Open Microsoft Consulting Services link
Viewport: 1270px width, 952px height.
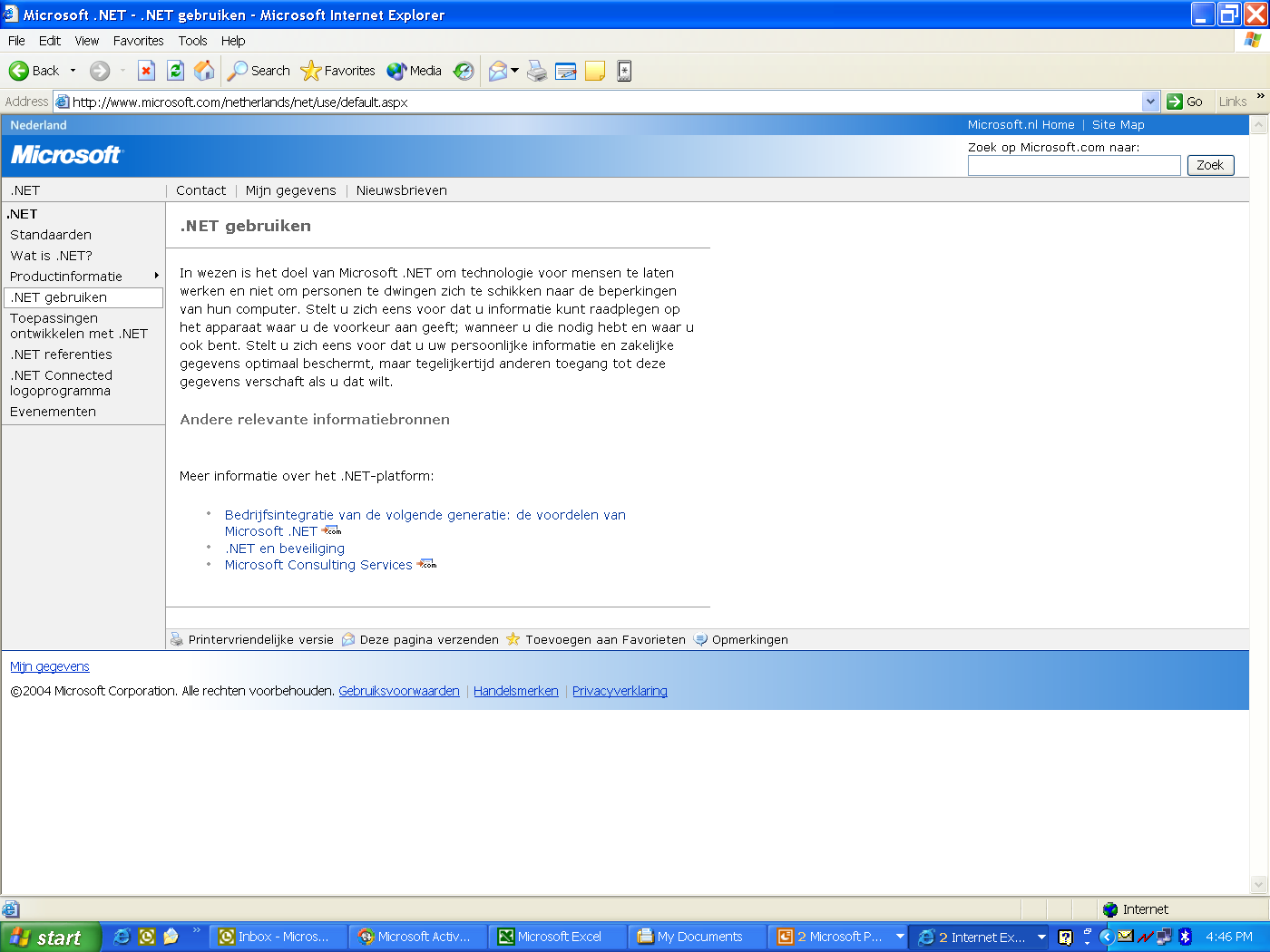(318, 565)
